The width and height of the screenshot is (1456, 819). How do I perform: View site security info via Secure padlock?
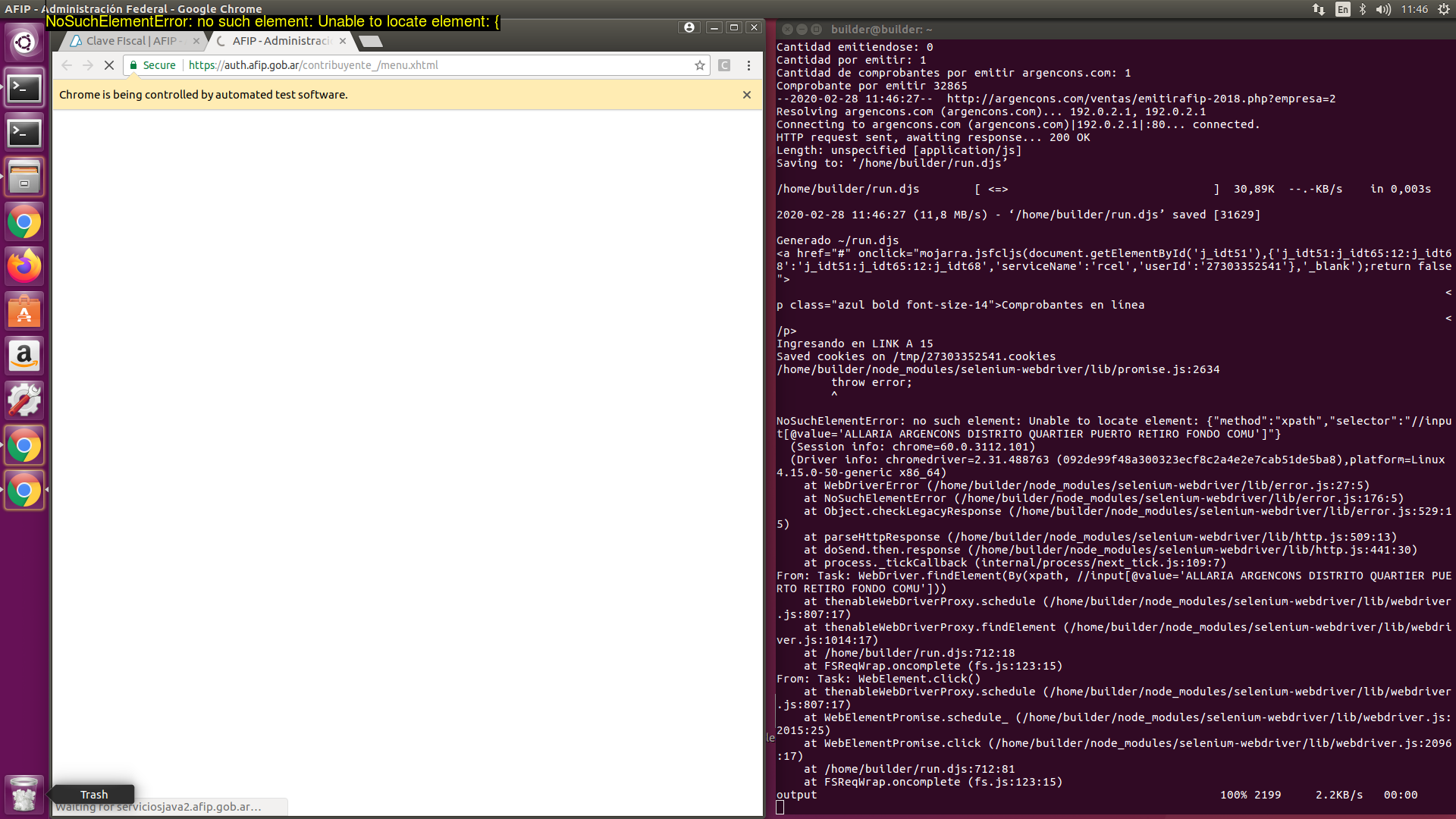coord(152,65)
